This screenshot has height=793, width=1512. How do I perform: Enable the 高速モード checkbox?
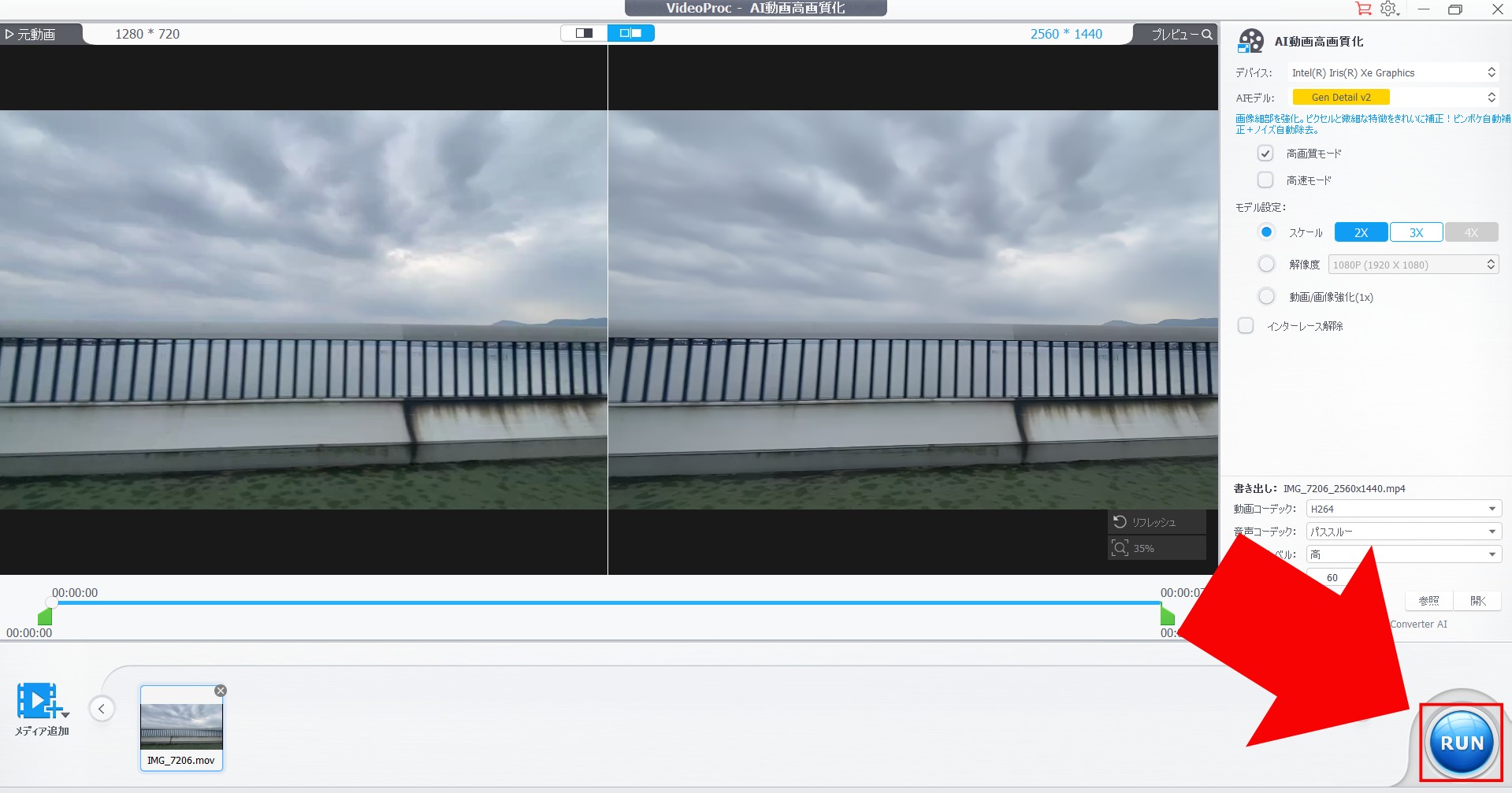click(x=1265, y=180)
